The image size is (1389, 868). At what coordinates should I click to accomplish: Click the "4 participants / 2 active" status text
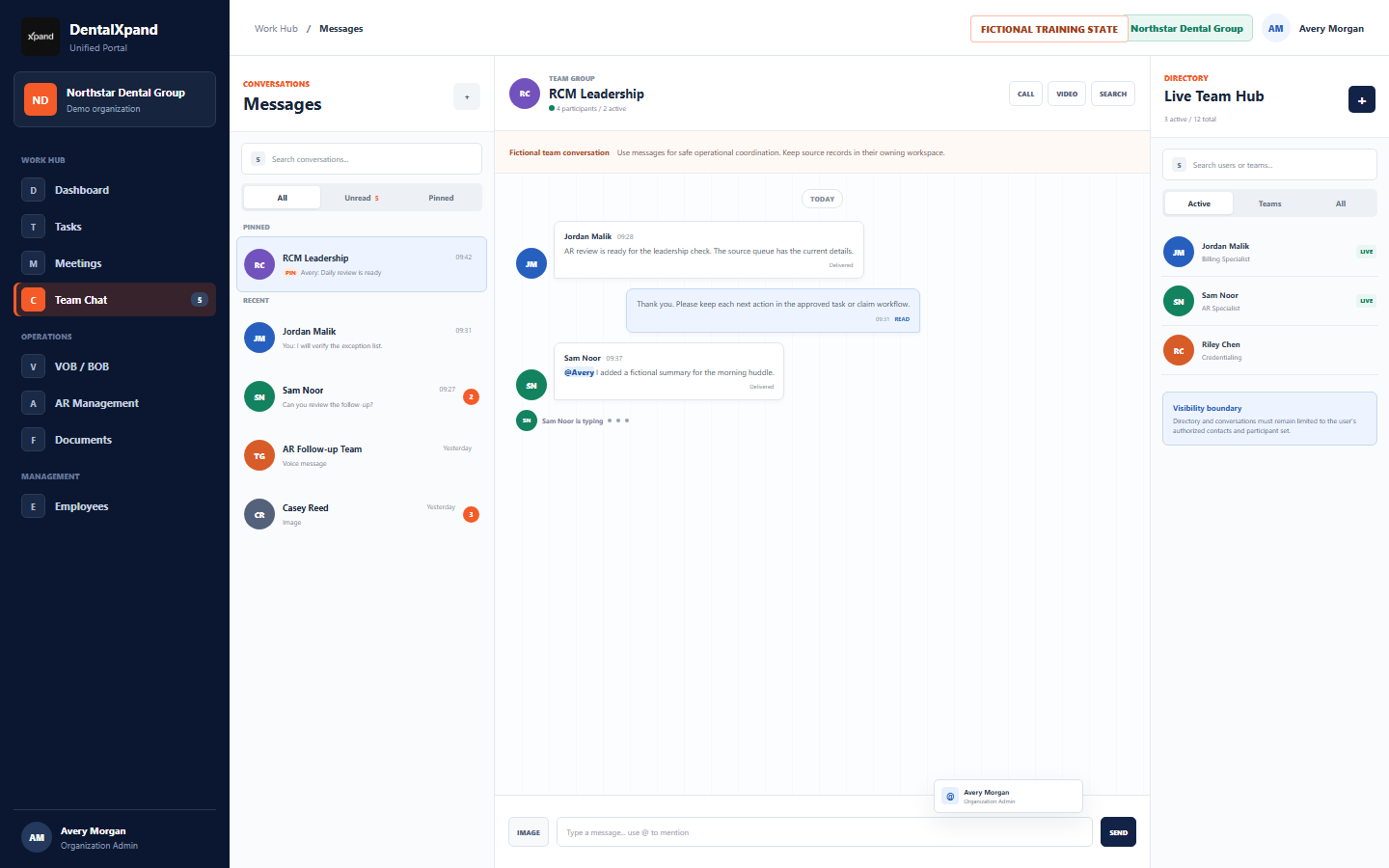(x=591, y=109)
